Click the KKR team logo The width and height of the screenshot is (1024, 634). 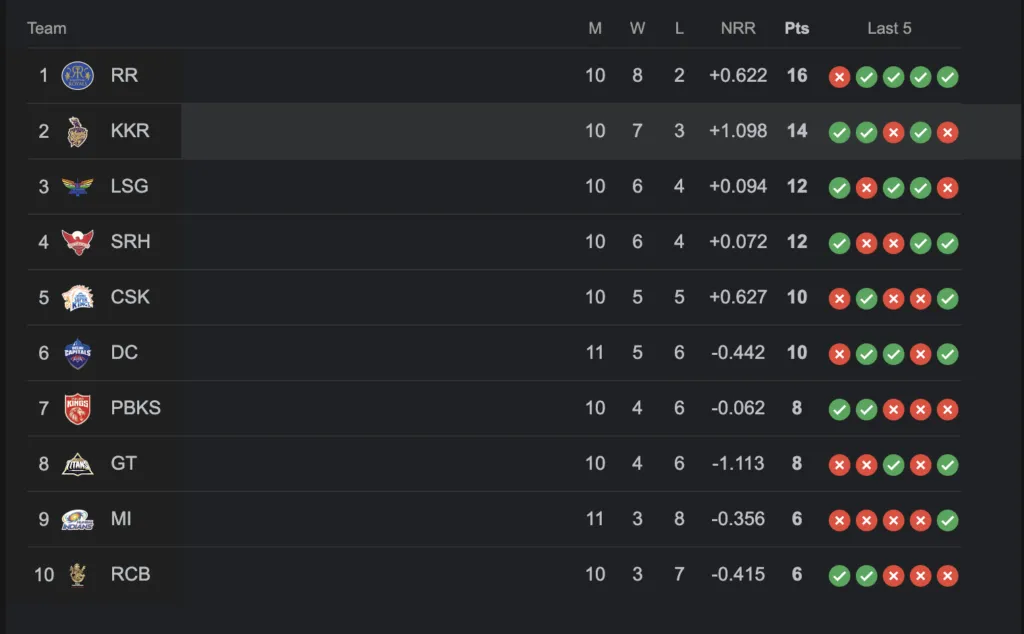click(77, 131)
